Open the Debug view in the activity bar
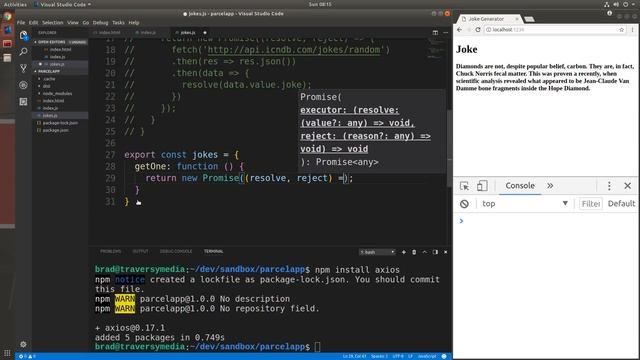Screen dimensions: 640x360 23,85
